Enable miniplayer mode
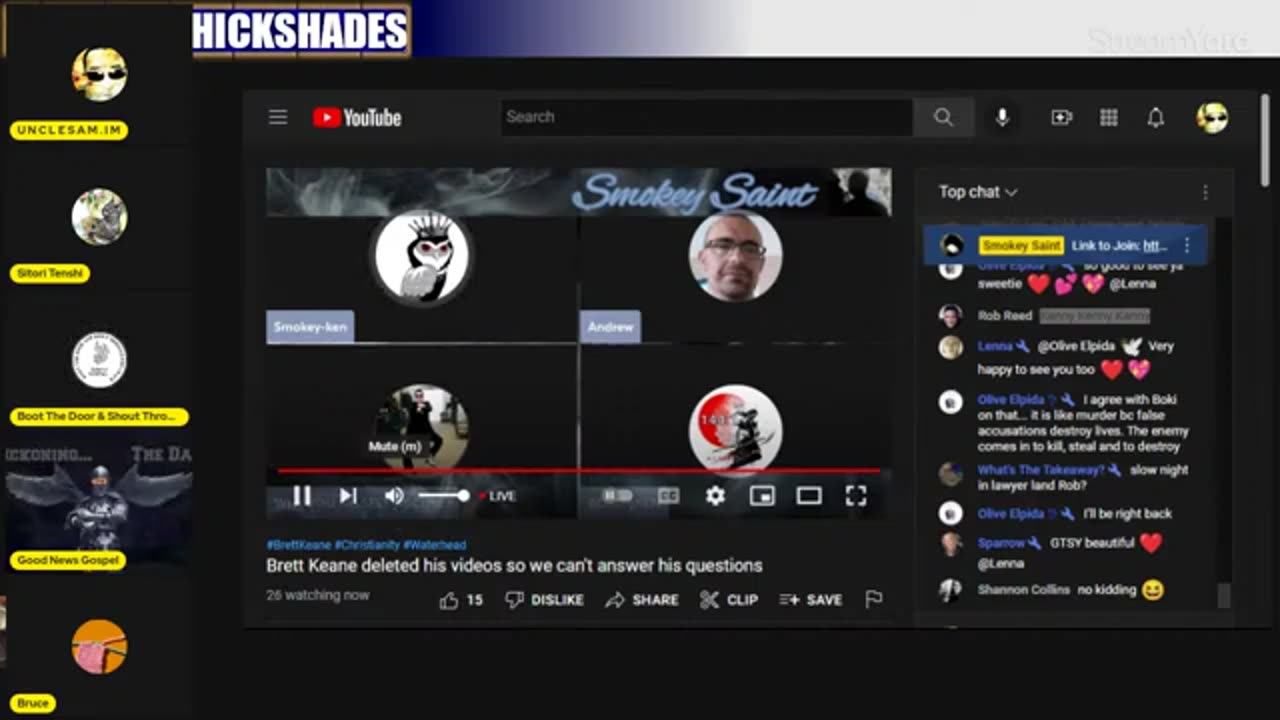This screenshot has width=1280, height=720. point(762,495)
